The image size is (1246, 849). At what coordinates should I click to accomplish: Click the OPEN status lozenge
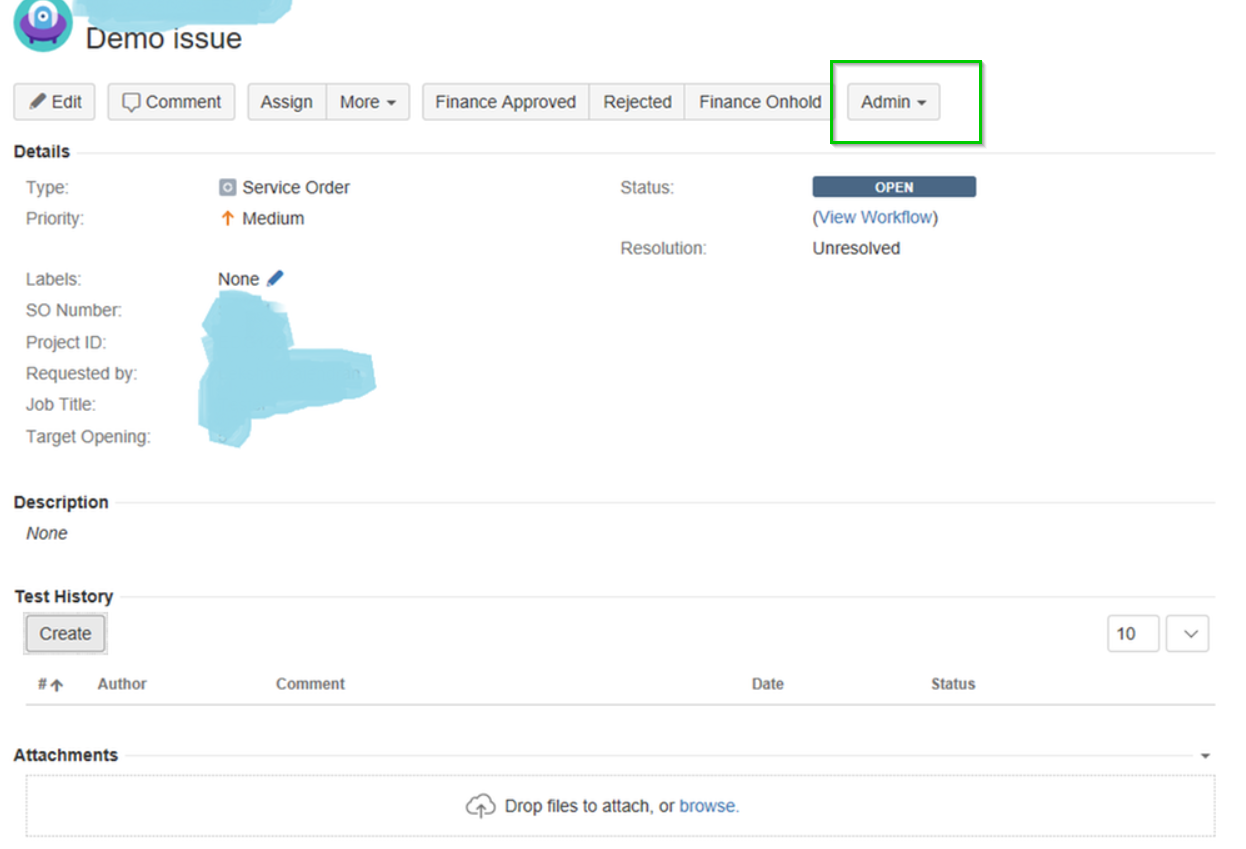click(x=893, y=186)
